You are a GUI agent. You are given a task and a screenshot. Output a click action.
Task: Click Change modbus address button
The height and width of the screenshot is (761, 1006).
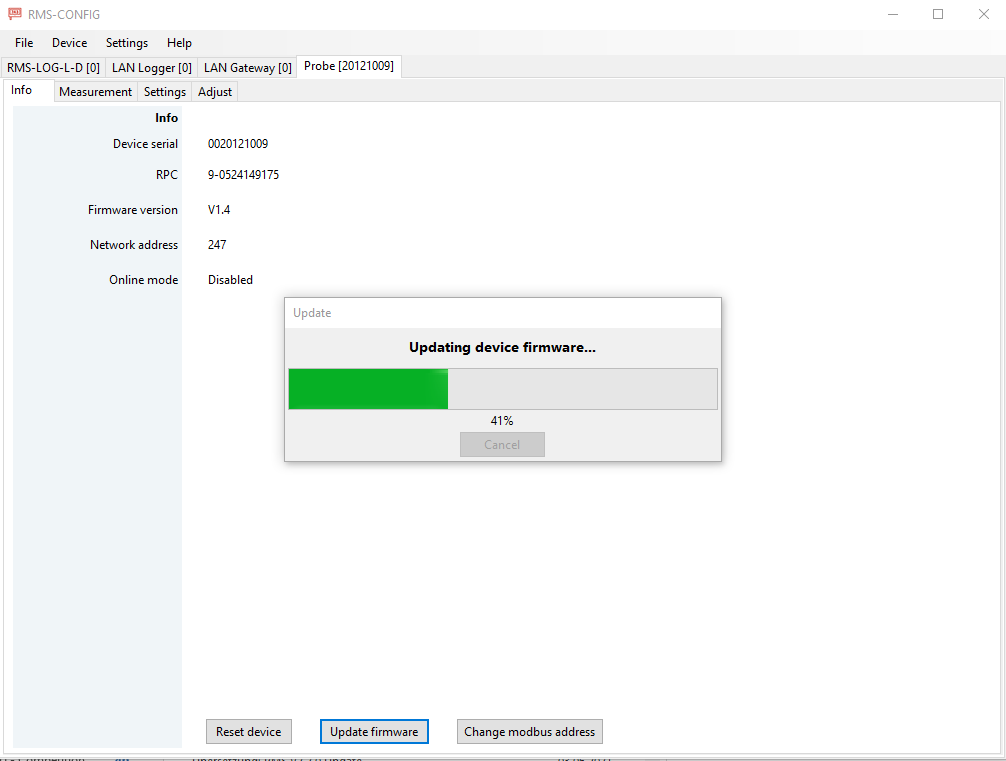click(529, 731)
